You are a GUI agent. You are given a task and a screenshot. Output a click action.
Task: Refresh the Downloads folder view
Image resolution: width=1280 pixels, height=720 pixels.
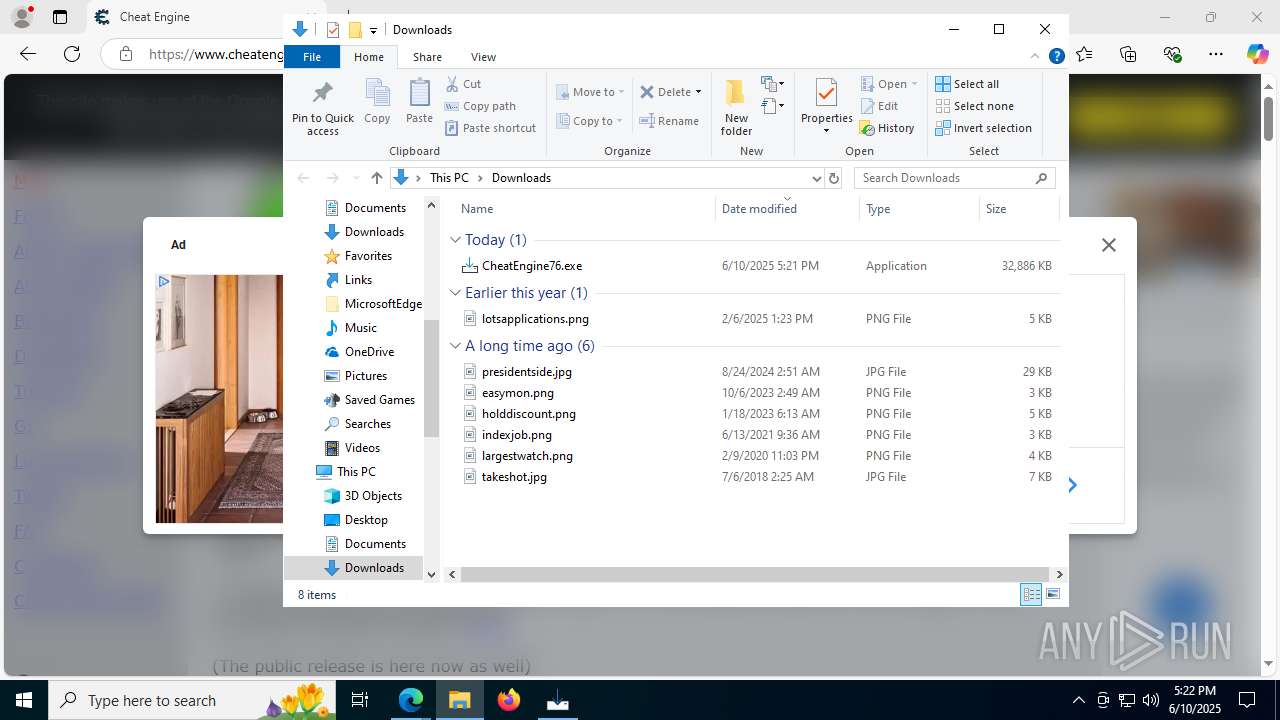click(x=834, y=178)
